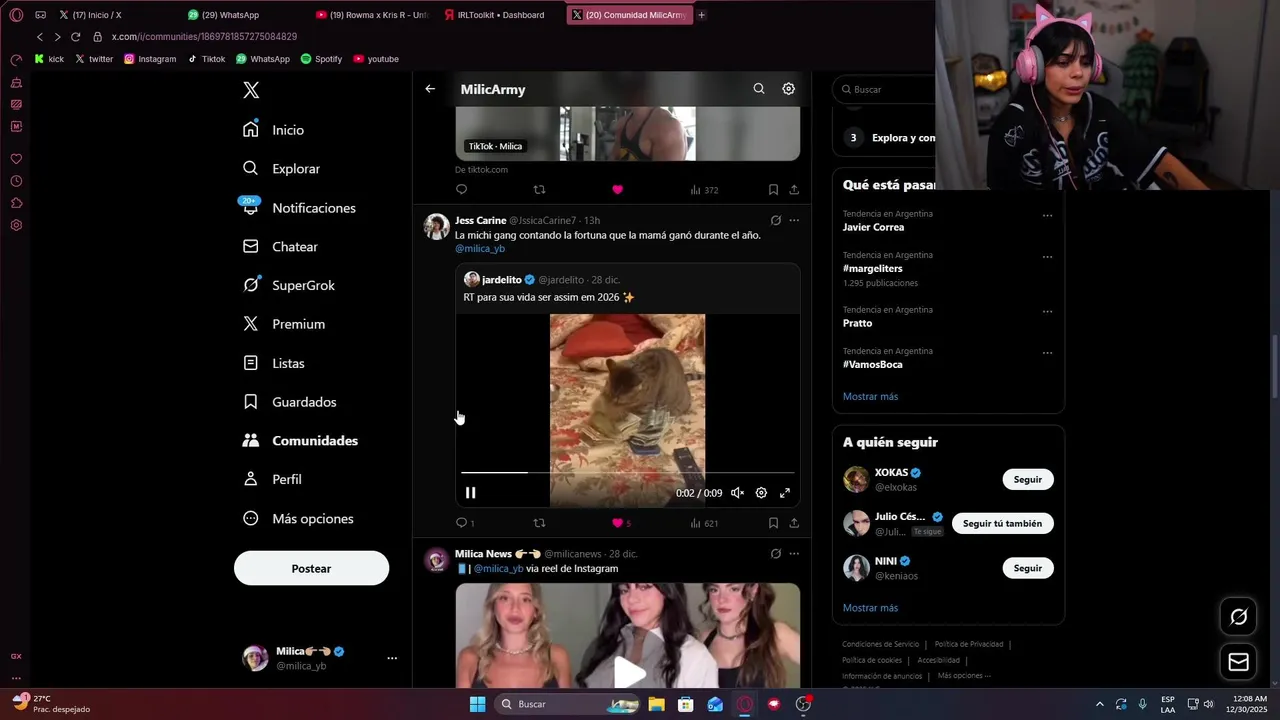Switch to the WhatsApp browser tab

pyautogui.click(x=230, y=15)
